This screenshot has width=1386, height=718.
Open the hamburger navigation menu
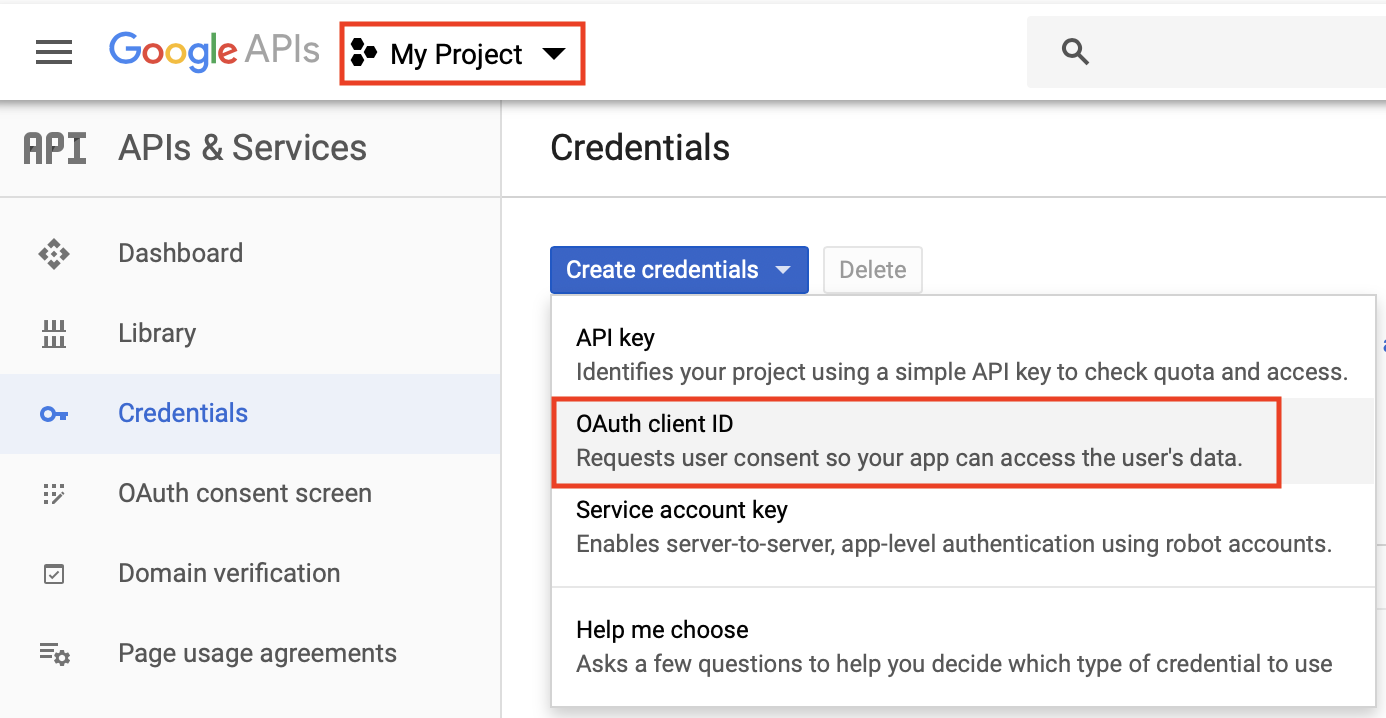coord(54,53)
